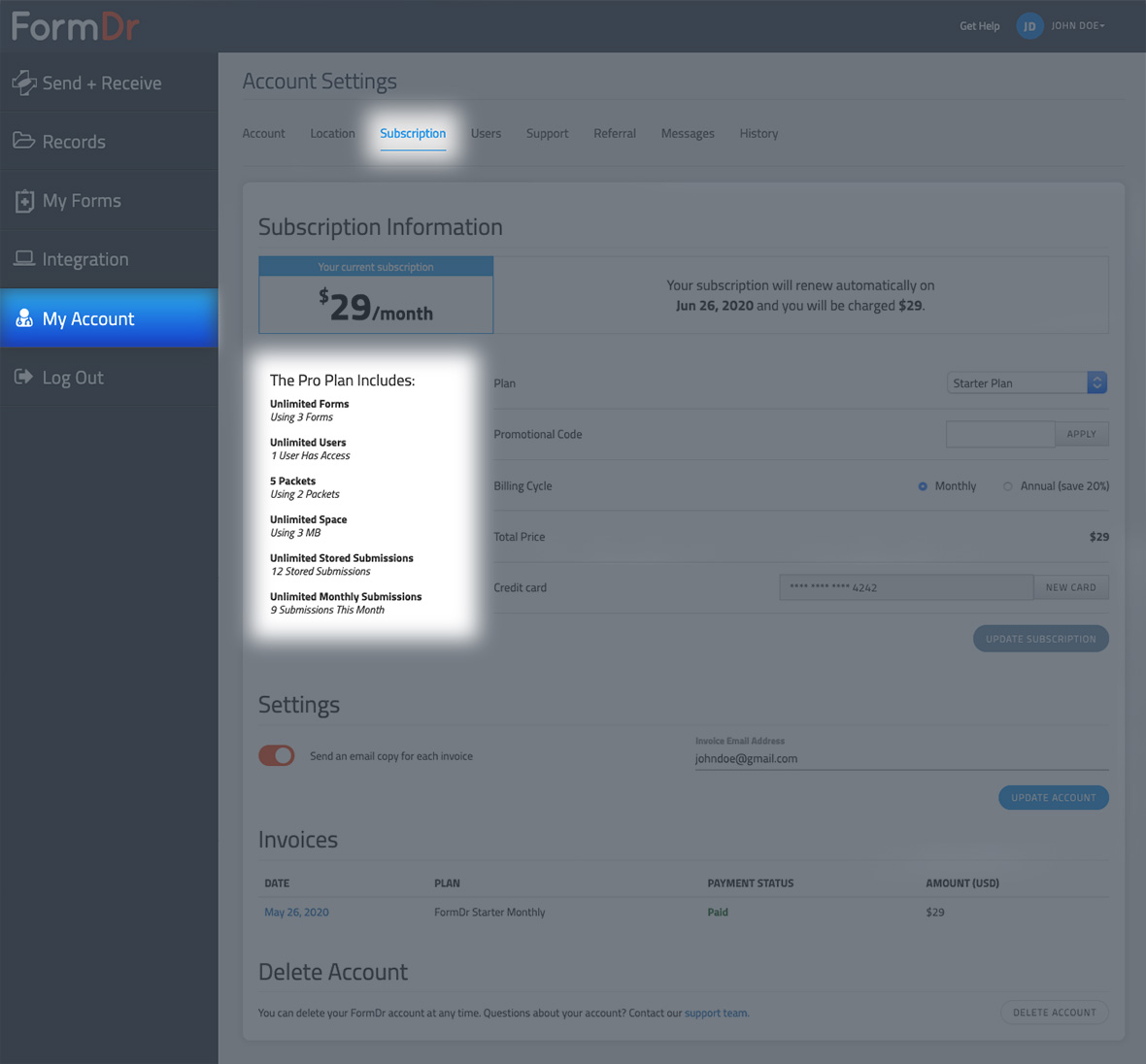Image resolution: width=1146 pixels, height=1064 pixels.
Task: Open Send + Receive in sidebar
Action: [x=109, y=83]
